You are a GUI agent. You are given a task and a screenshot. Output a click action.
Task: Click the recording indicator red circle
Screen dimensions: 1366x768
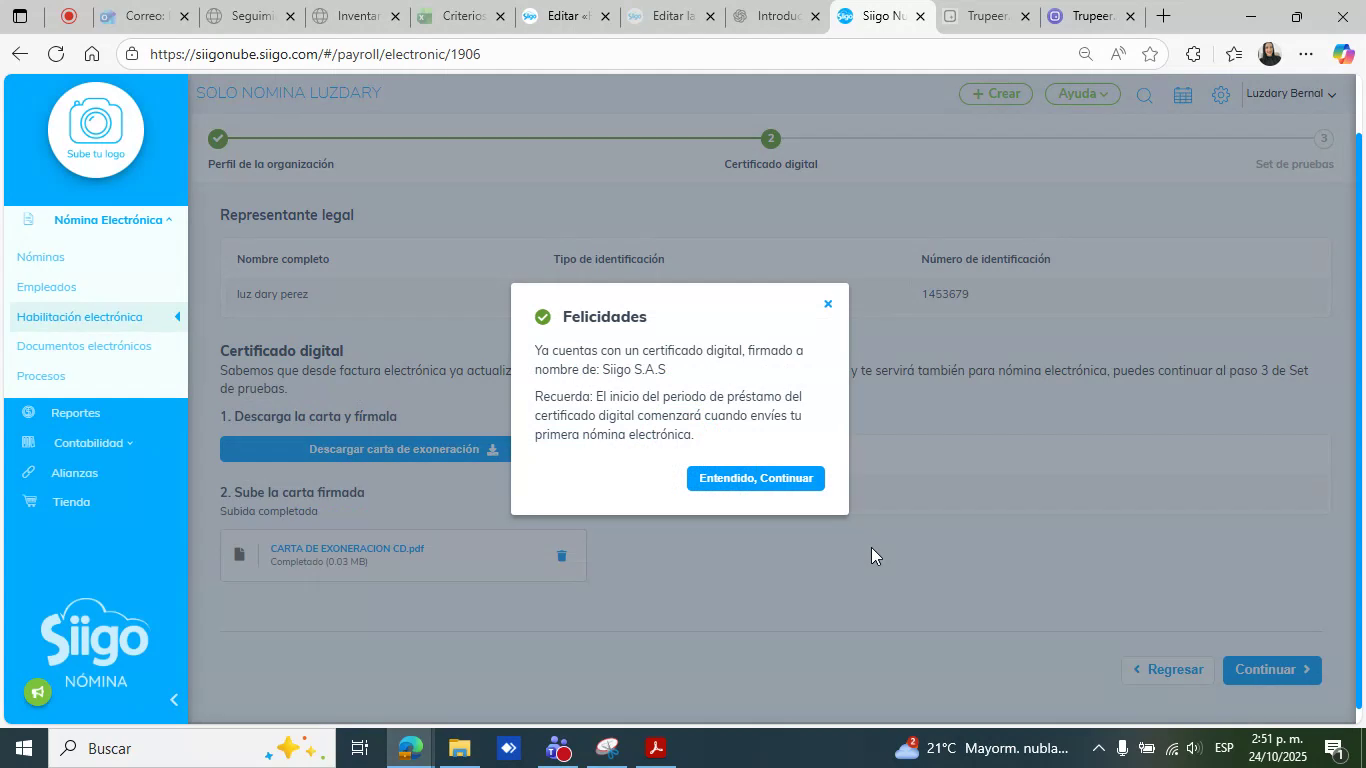click(x=68, y=16)
